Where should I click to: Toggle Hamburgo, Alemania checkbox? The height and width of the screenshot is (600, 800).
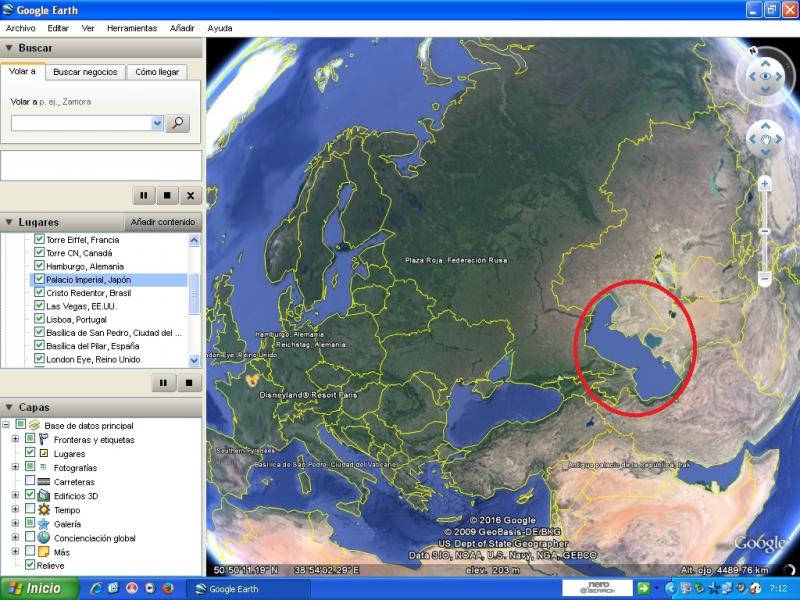click(39, 266)
